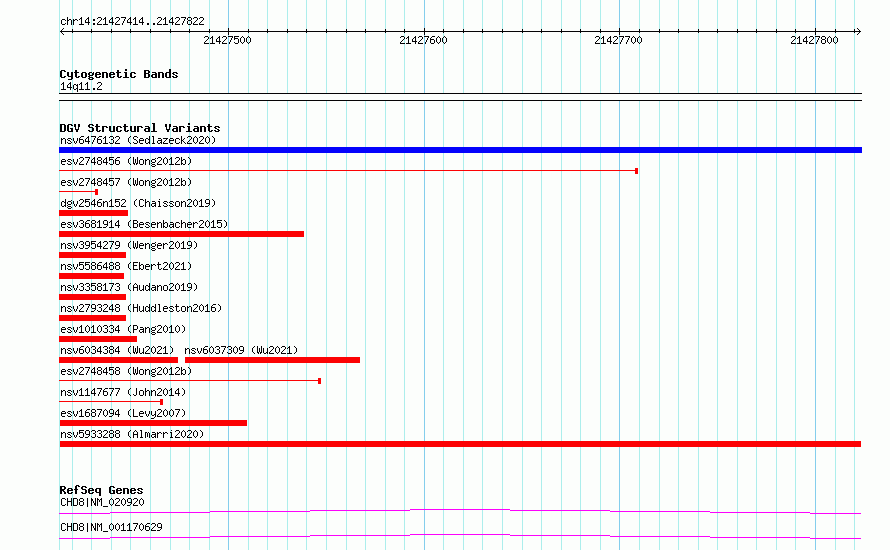Click the end marker of esv2748456 line
Viewport: 890px width, 550px height.
637,171
